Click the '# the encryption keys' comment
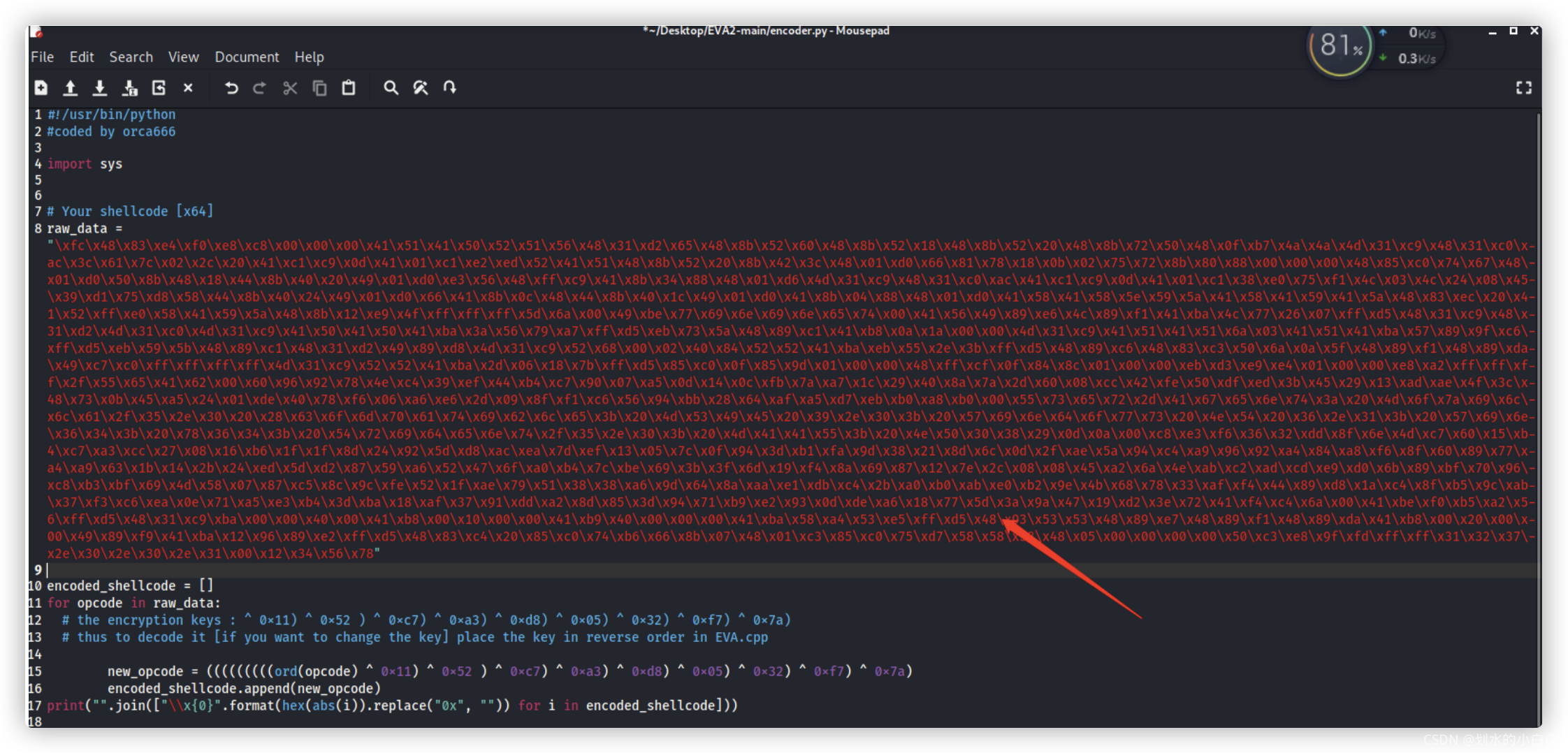This screenshot has width=1568, height=753. click(x=426, y=620)
